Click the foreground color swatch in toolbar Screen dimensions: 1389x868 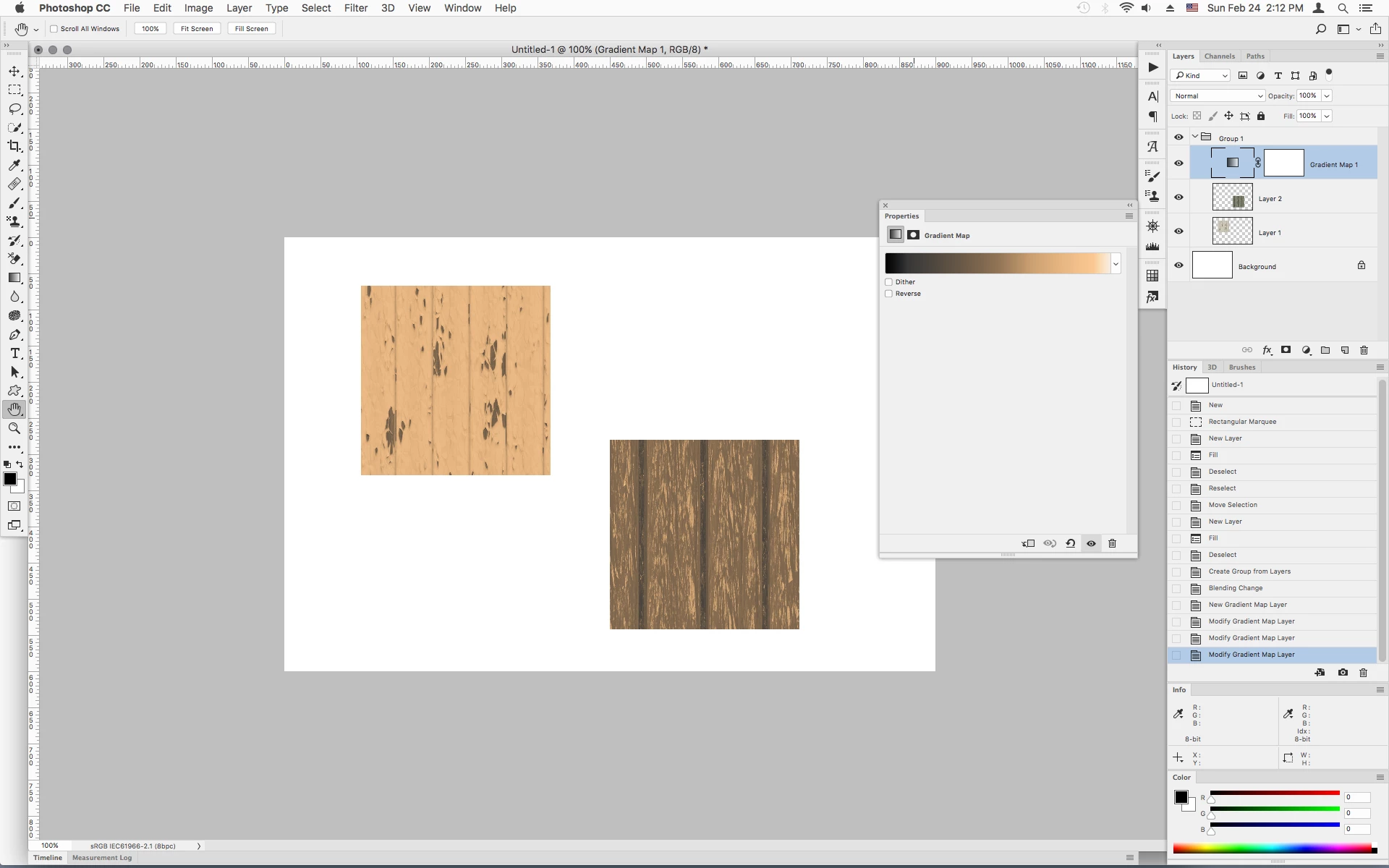tap(10, 479)
